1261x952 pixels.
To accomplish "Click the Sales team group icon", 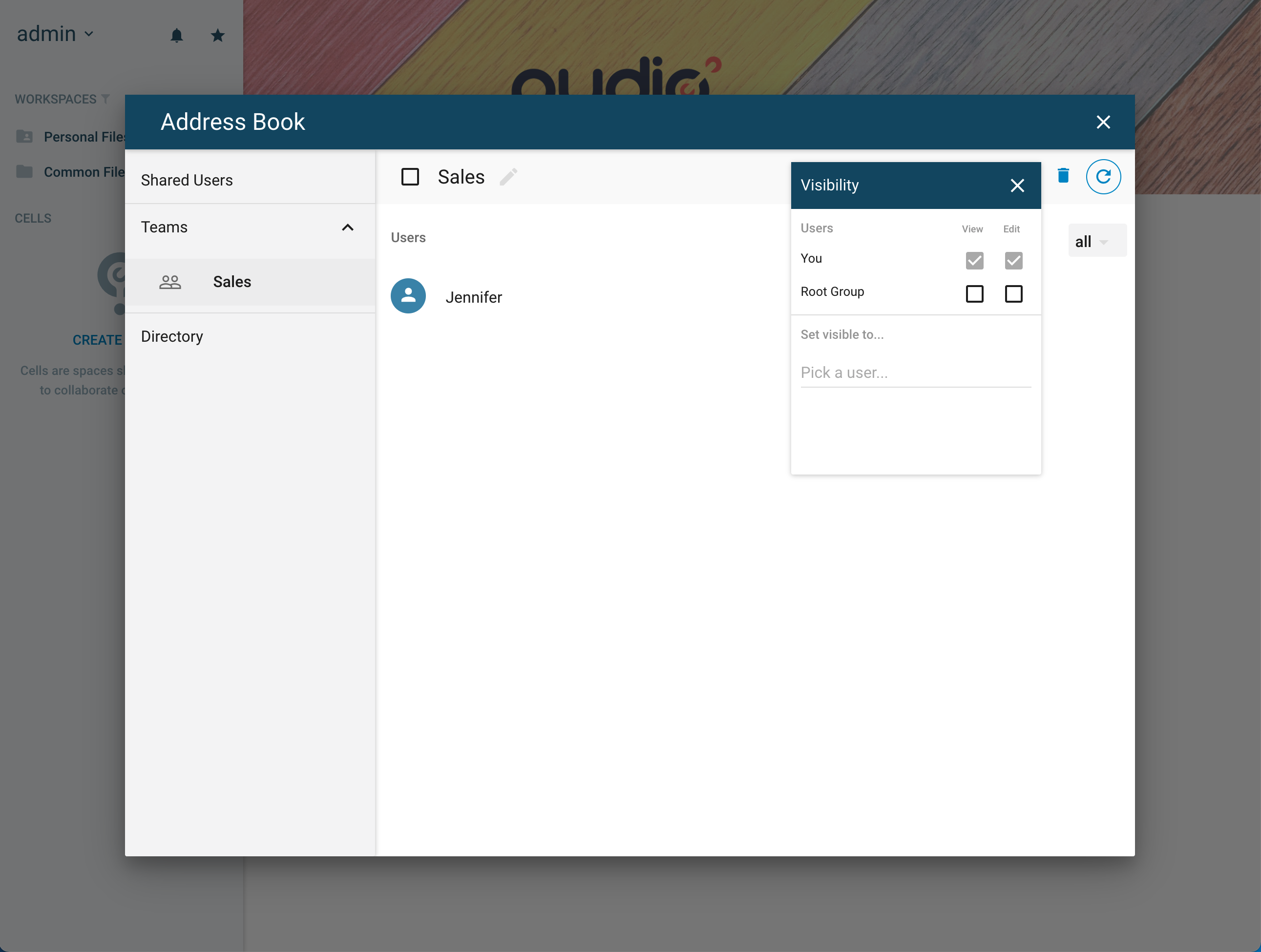I will point(170,282).
